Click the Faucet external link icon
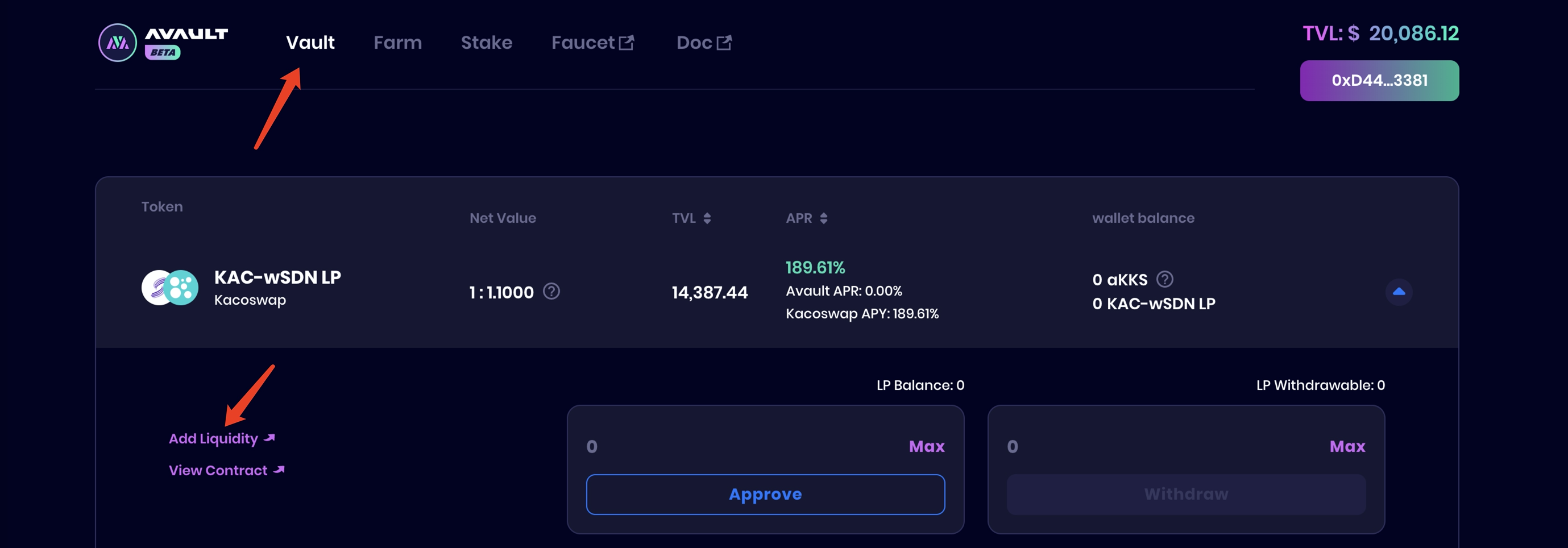The width and height of the screenshot is (1568, 548). [627, 43]
